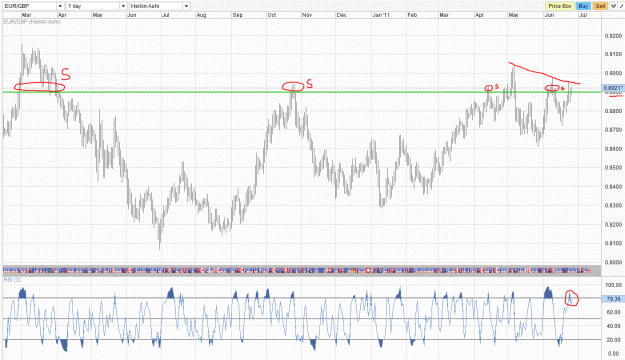Click the 0.8700 price axis label

click(613, 130)
